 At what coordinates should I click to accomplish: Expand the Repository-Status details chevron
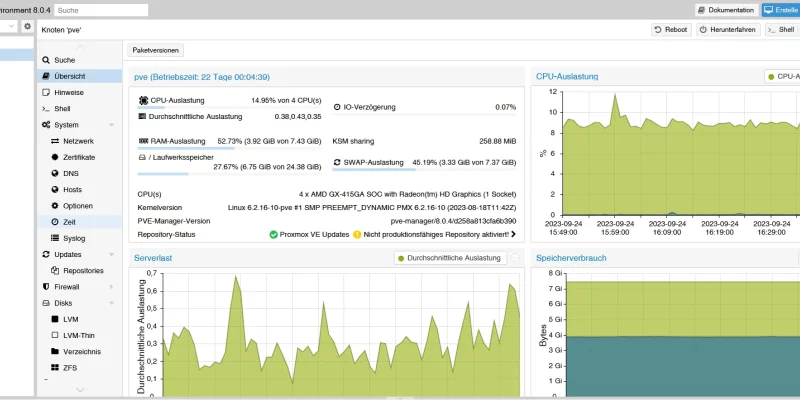[x=513, y=235]
